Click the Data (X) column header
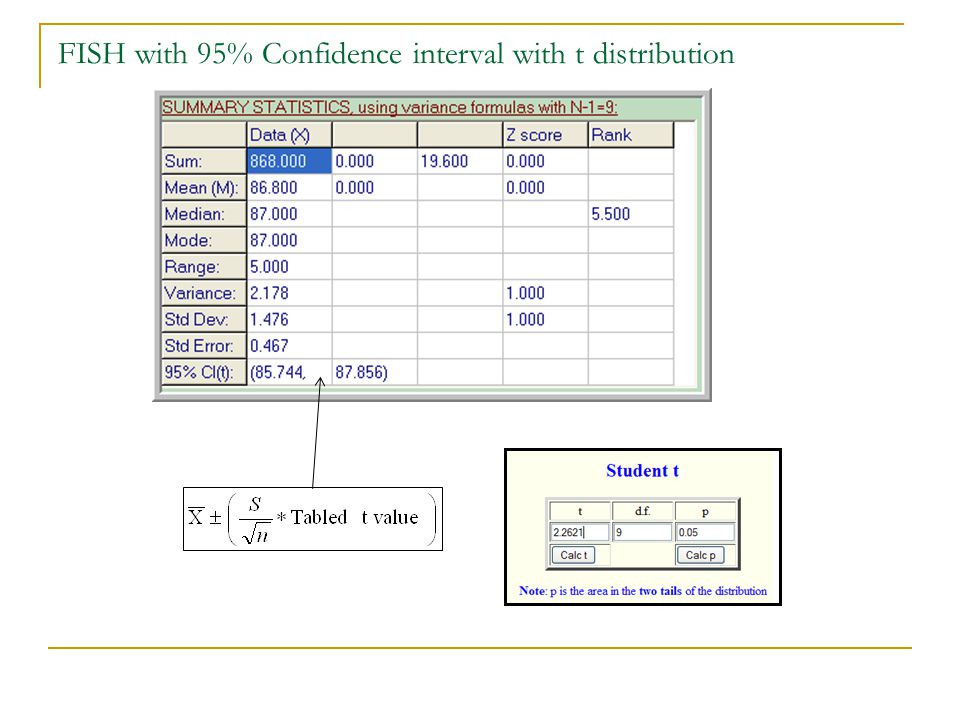The height and width of the screenshot is (720, 960). click(x=289, y=135)
